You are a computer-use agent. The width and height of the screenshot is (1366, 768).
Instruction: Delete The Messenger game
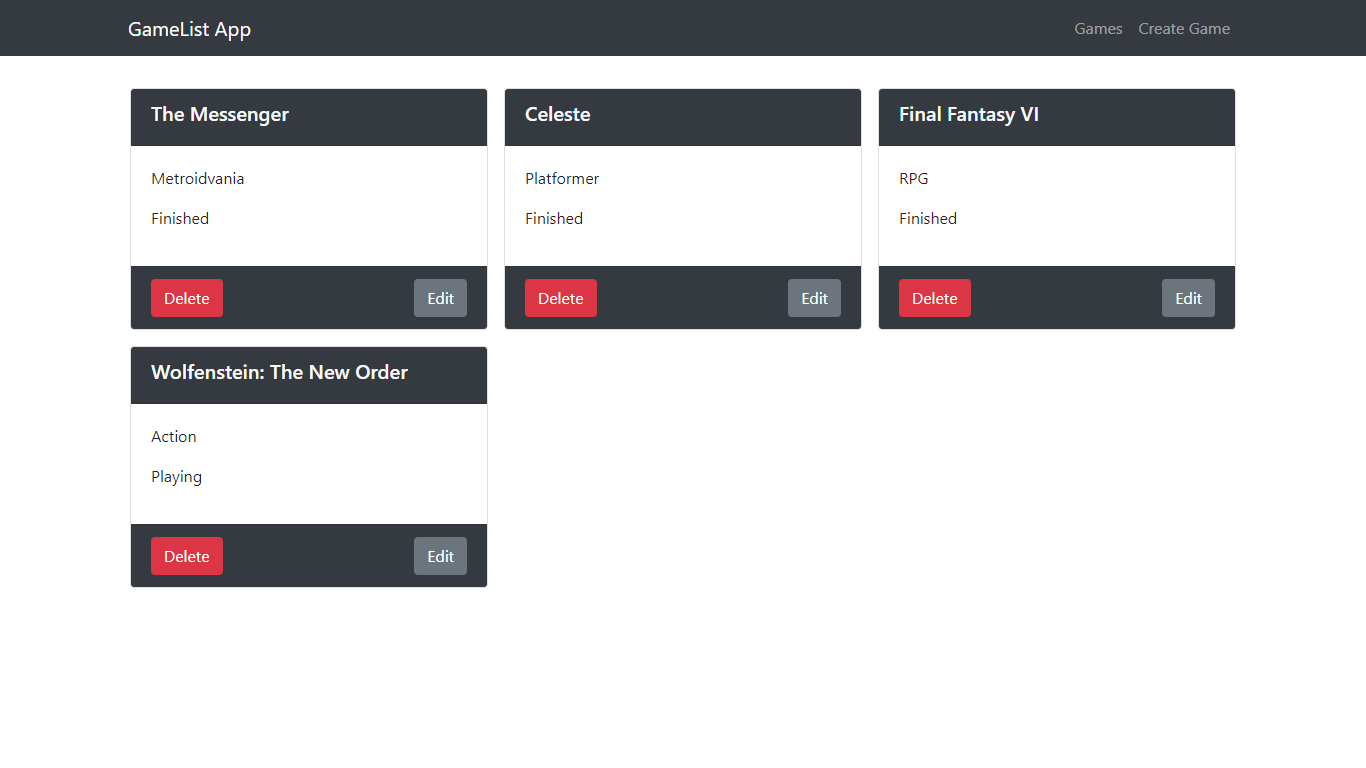pos(187,298)
